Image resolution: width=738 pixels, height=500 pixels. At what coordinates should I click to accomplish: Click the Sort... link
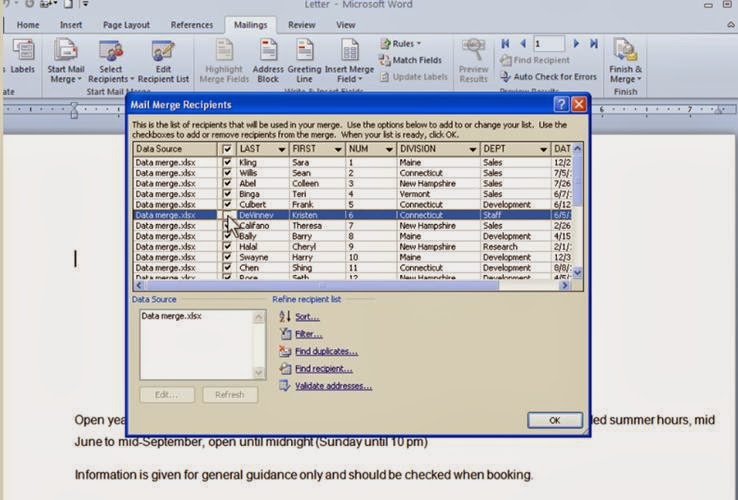pos(307,317)
